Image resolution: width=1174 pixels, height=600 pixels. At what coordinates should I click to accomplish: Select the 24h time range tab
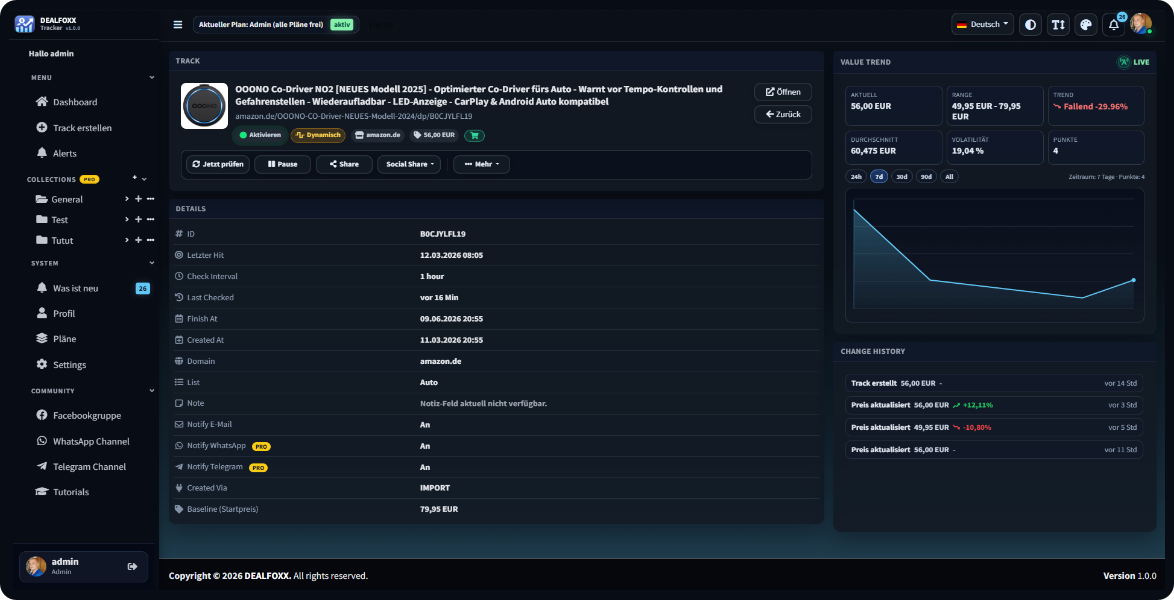[855, 176]
